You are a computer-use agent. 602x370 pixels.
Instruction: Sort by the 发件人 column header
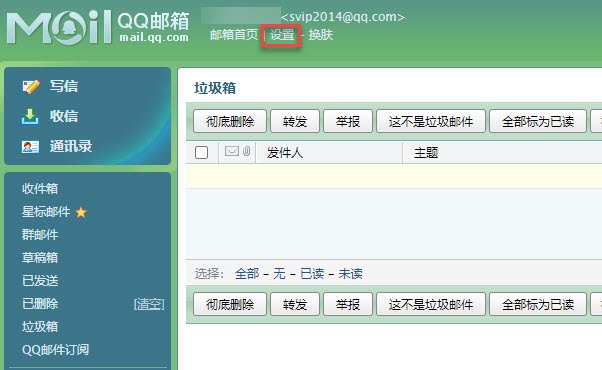point(285,153)
